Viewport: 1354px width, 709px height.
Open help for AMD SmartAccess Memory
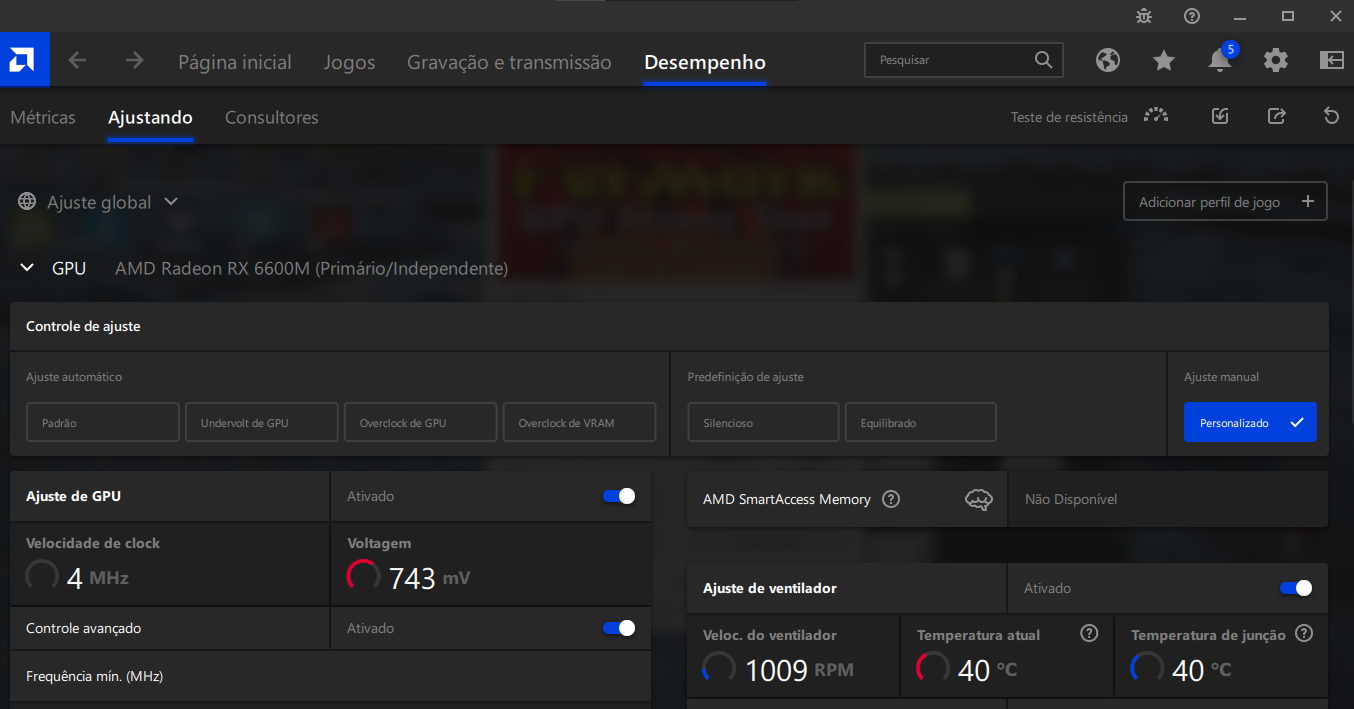891,499
